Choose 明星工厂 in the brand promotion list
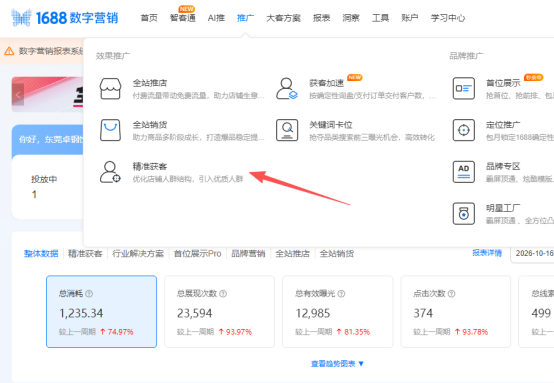The width and height of the screenshot is (554, 383). (x=503, y=208)
